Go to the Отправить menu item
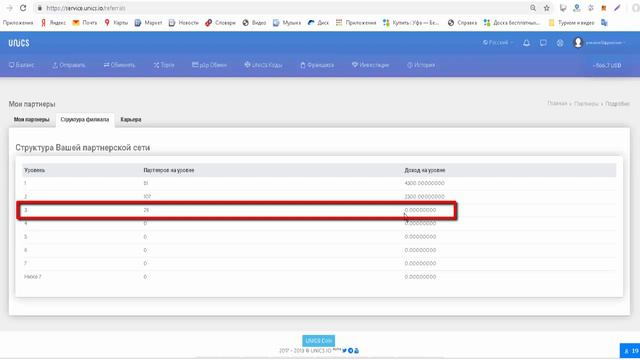The width and height of the screenshot is (640, 360). pyautogui.click(x=69, y=65)
